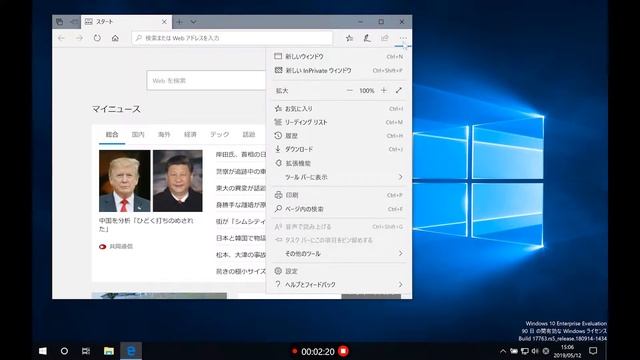Click the Cortana circle icon

[64, 351]
